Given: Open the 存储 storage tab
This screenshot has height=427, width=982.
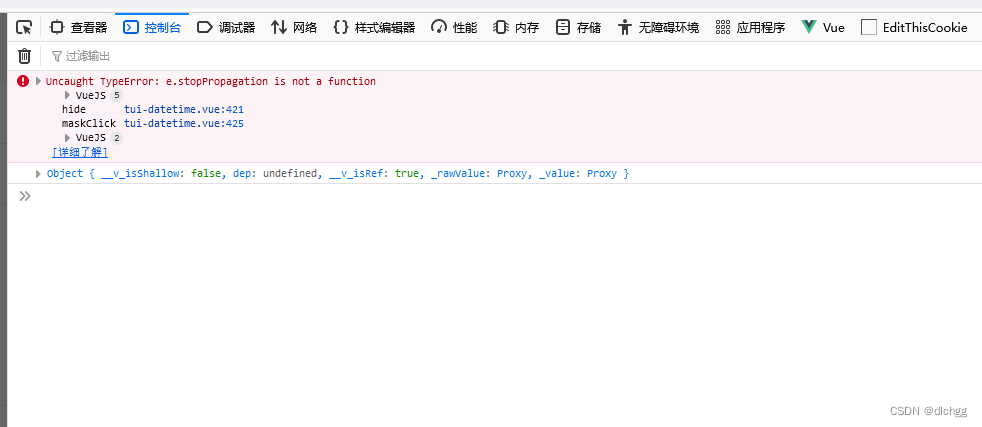Looking at the screenshot, I should 578,28.
